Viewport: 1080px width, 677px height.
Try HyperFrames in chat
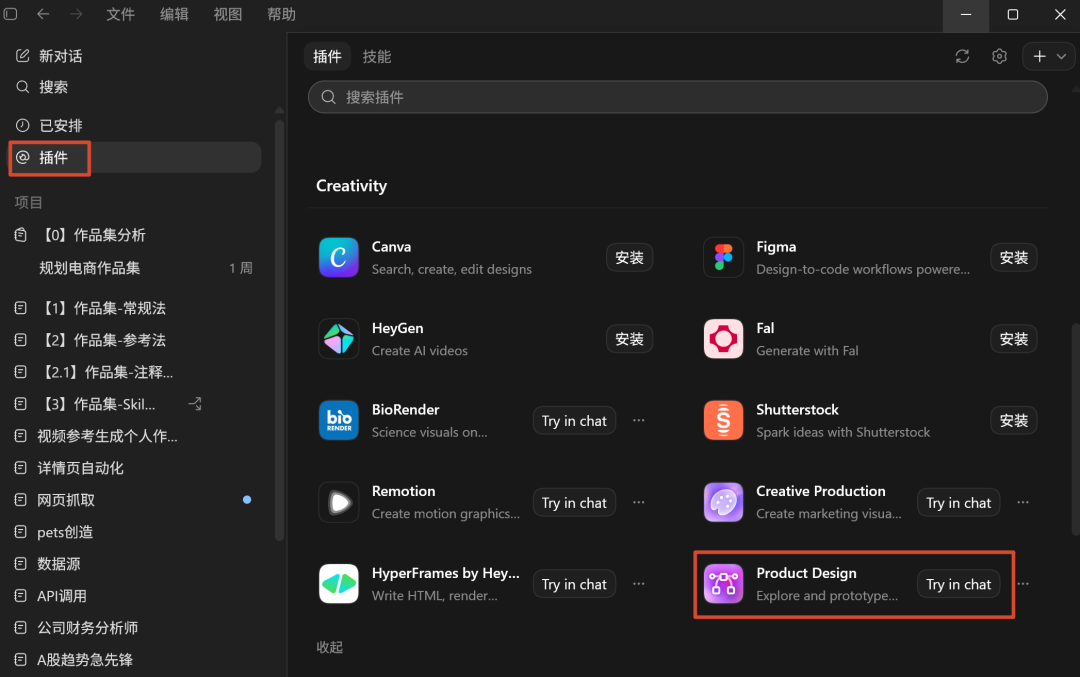(x=574, y=584)
